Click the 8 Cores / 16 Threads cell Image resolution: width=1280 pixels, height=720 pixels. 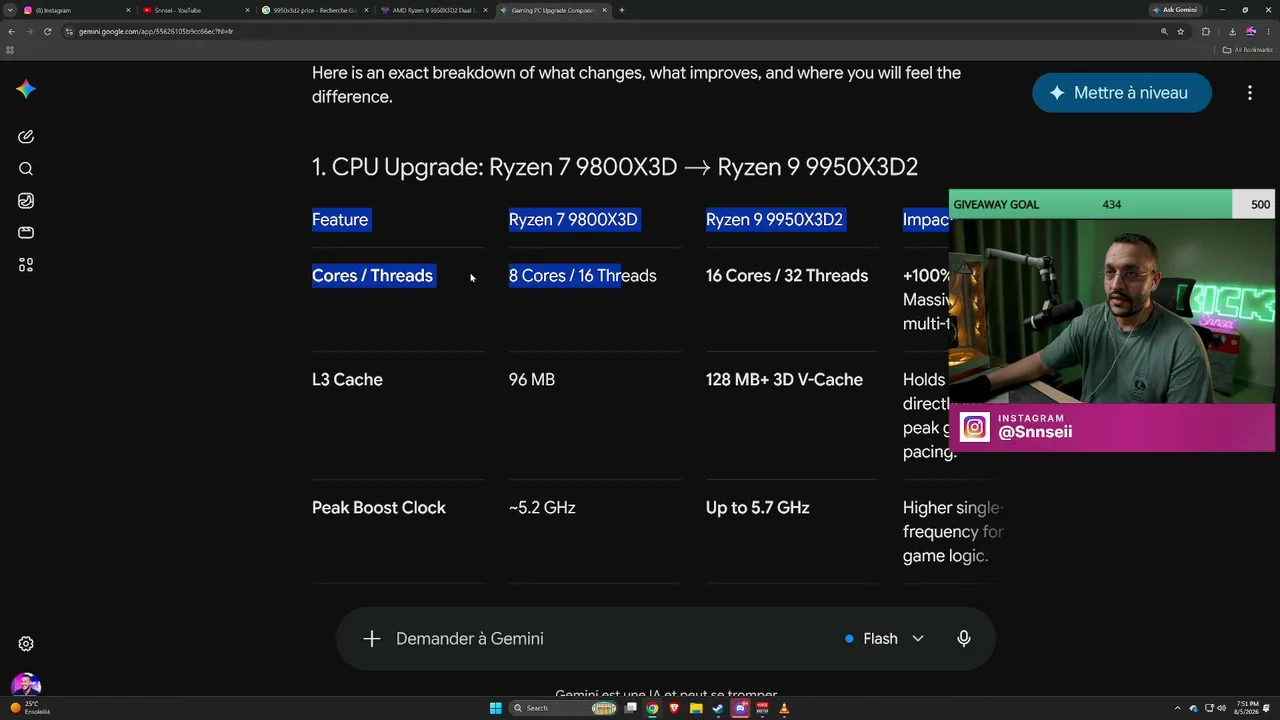(583, 276)
